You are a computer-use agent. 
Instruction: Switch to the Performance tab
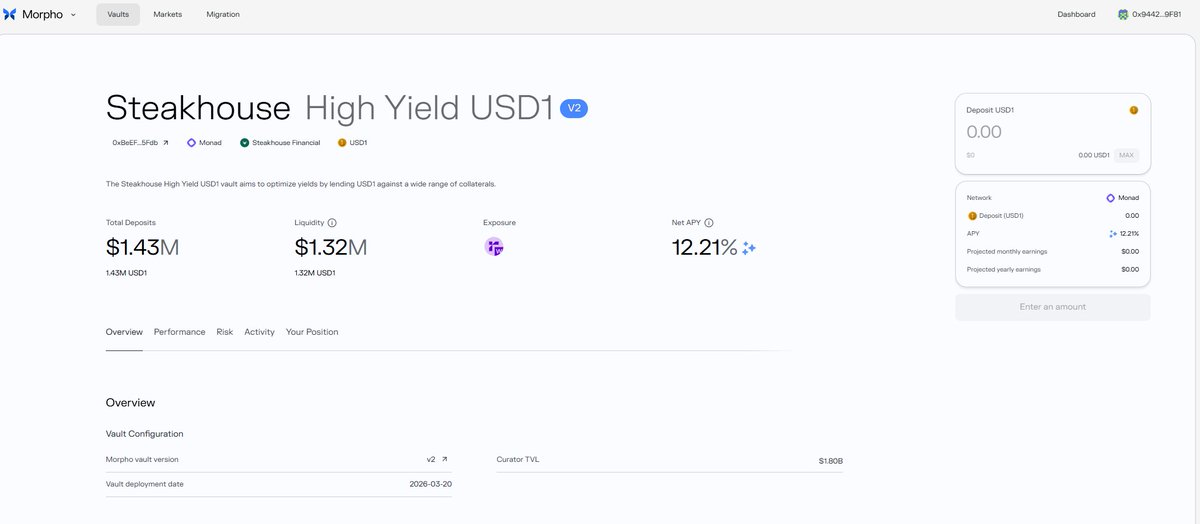tap(179, 332)
